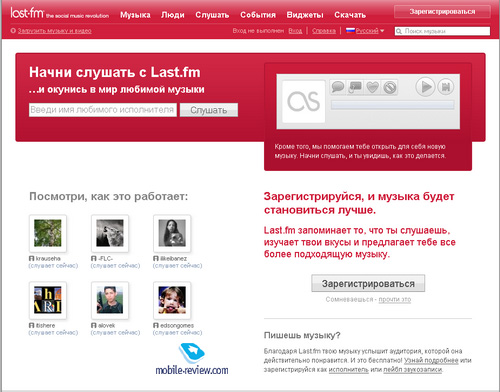Screen dimensions: 500x392
Task: Click the krauseha username link
Action: click(48, 258)
